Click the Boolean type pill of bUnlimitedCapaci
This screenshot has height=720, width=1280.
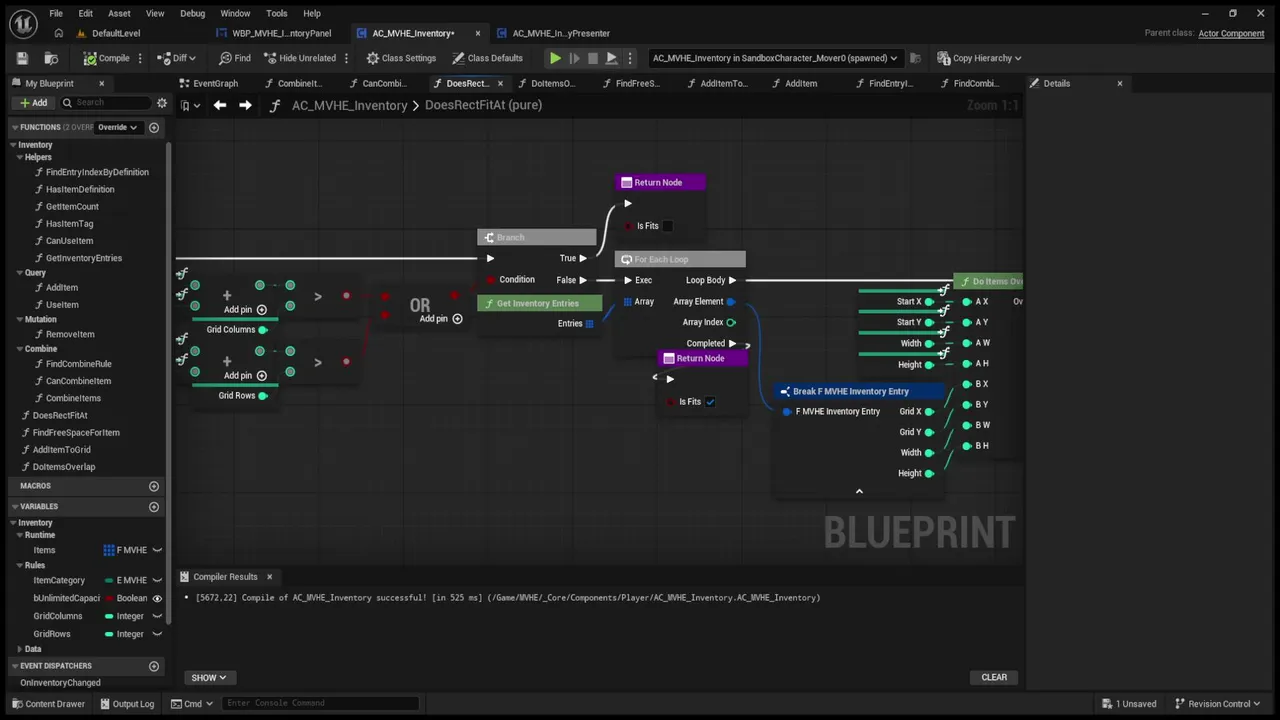coord(126,598)
